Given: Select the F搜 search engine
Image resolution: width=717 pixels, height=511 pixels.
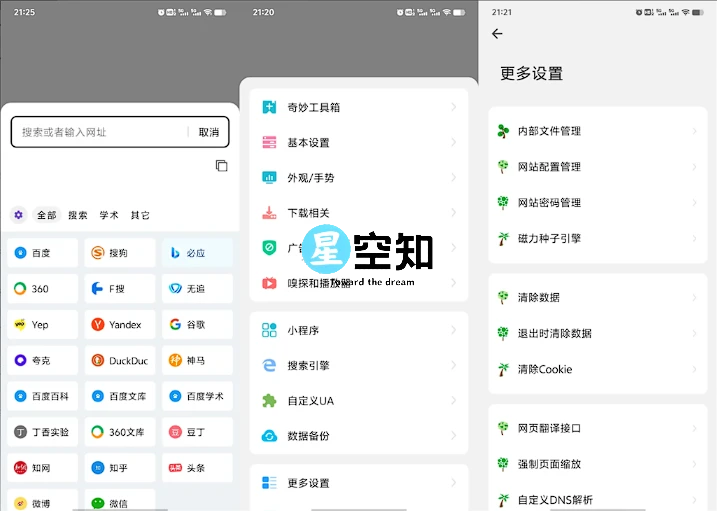Looking at the screenshot, I should 120,288.
